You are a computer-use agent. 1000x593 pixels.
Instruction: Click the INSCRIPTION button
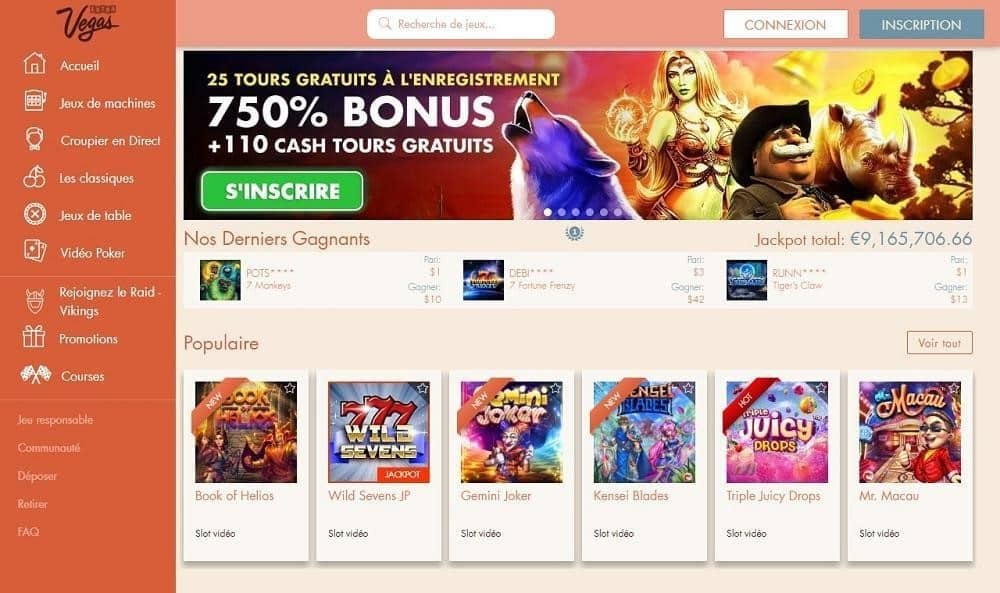pyautogui.click(x=921, y=24)
